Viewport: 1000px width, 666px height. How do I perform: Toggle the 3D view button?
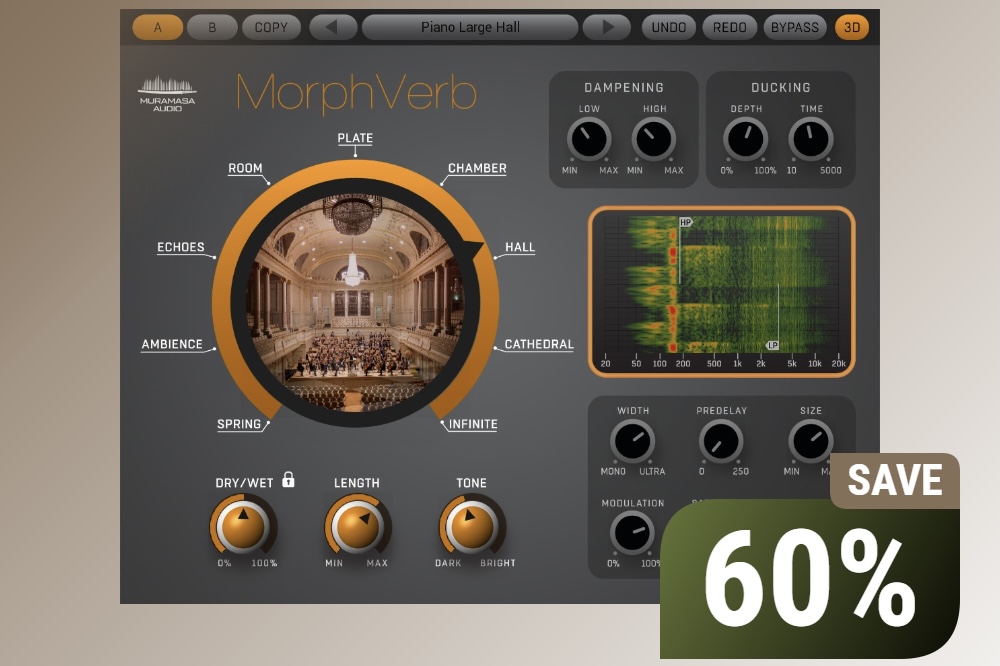pos(852,27)
